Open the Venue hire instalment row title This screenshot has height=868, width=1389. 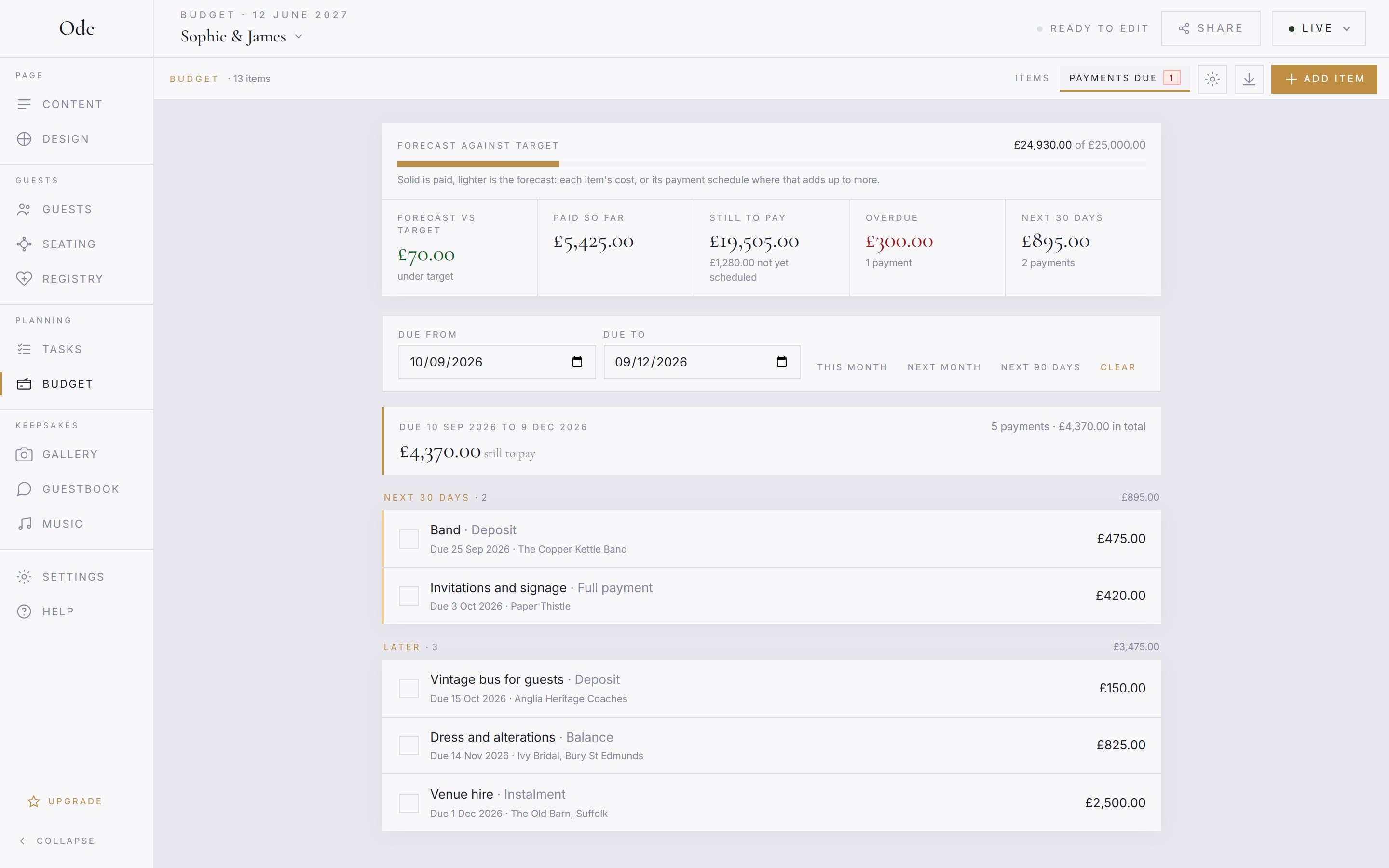(x=498, y=795)
